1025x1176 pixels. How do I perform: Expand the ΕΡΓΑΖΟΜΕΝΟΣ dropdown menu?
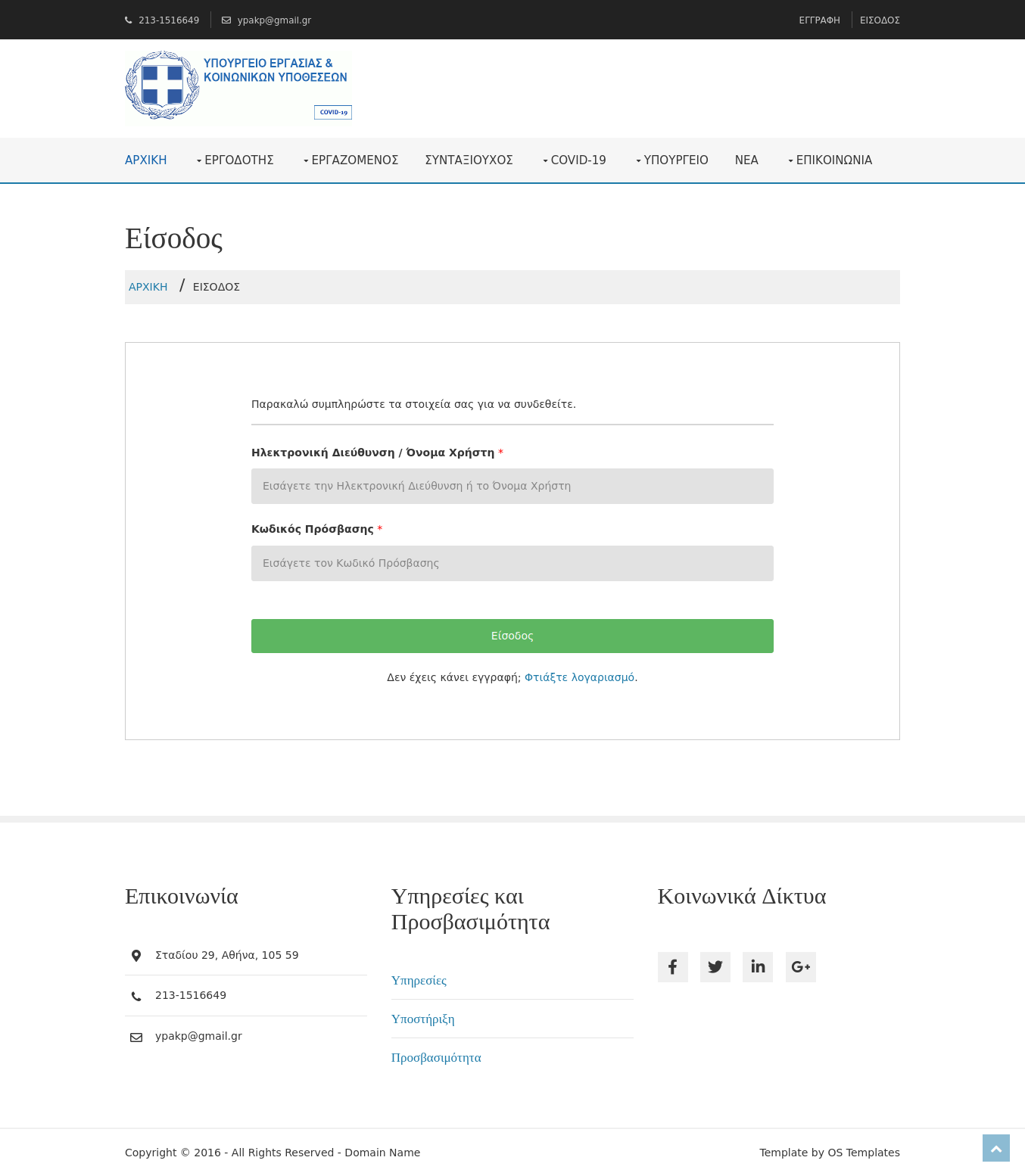(x=350, y=160)
